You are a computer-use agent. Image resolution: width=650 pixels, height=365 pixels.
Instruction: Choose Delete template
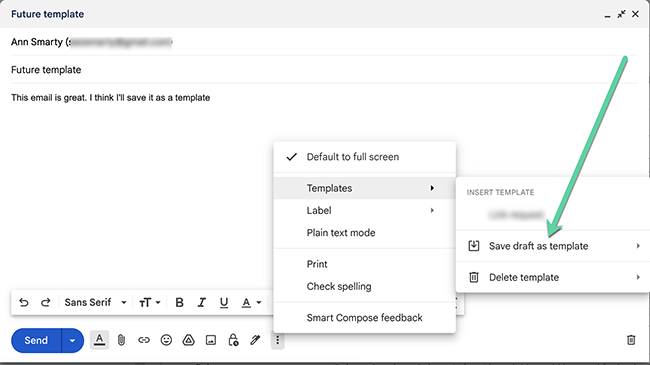(x=553, y=277)
